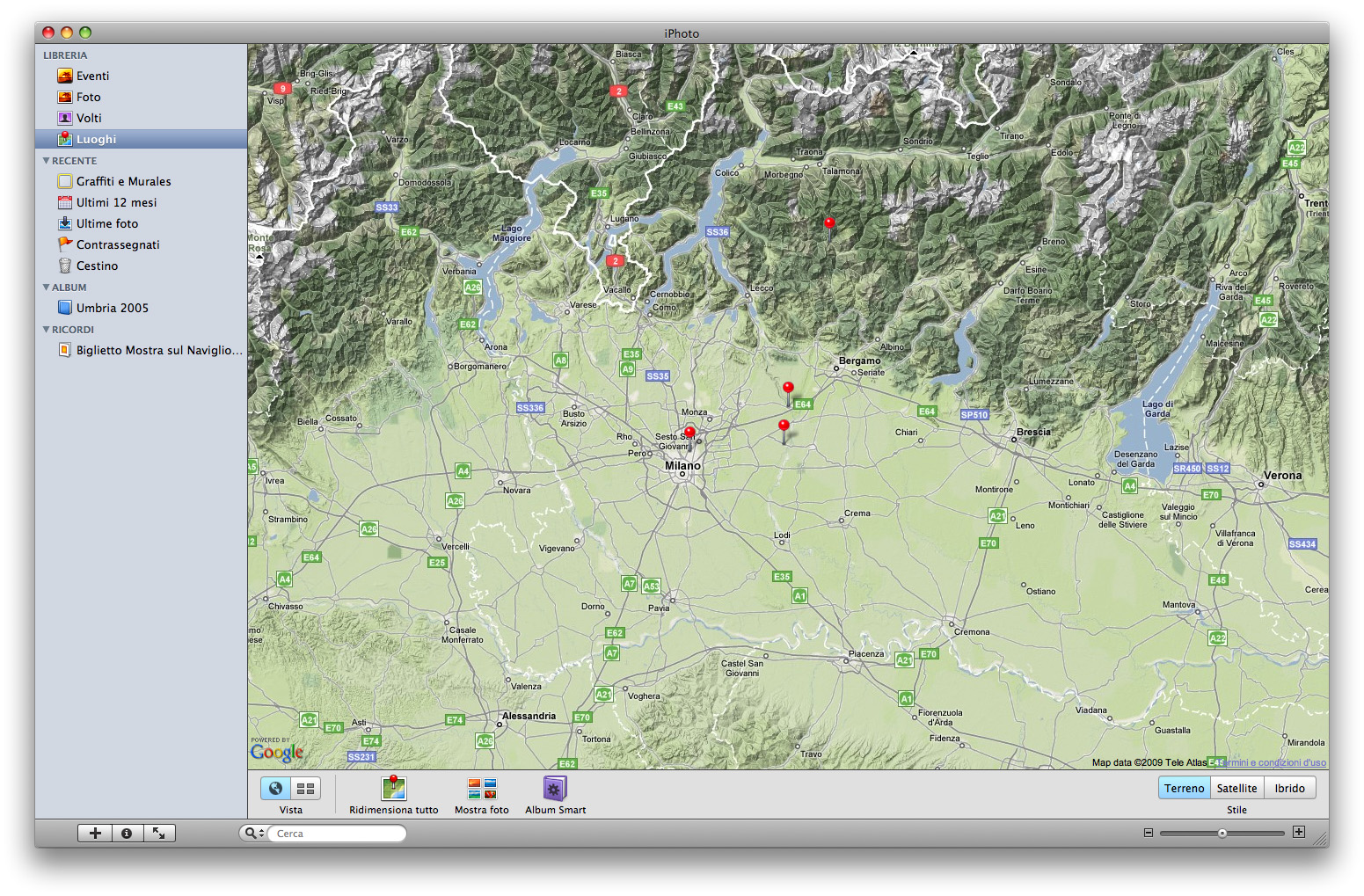
Task: Click the Lago Maggiore label
Action: (x=512, y=233)
